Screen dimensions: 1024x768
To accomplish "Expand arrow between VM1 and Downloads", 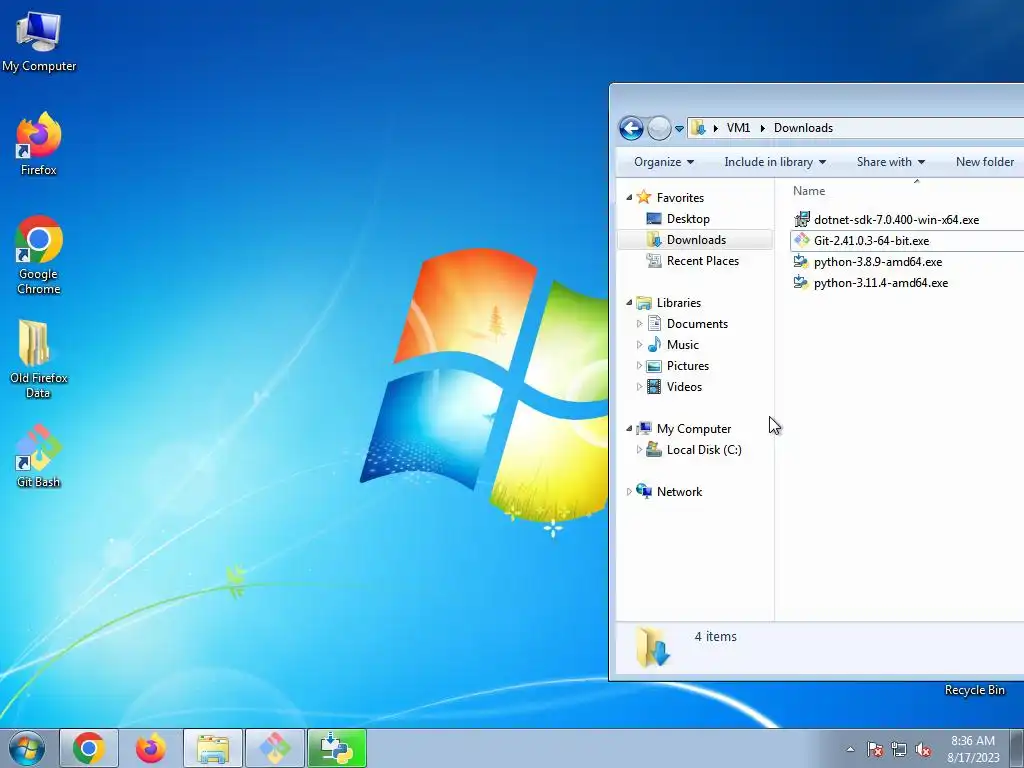I will pyautogui.click(x=762, y=128).
